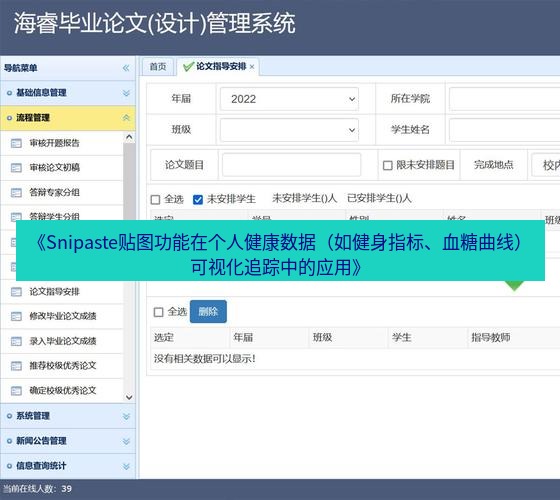Click 当前在线人数: 39 status text
560x500 pixels.
(38, 489)
